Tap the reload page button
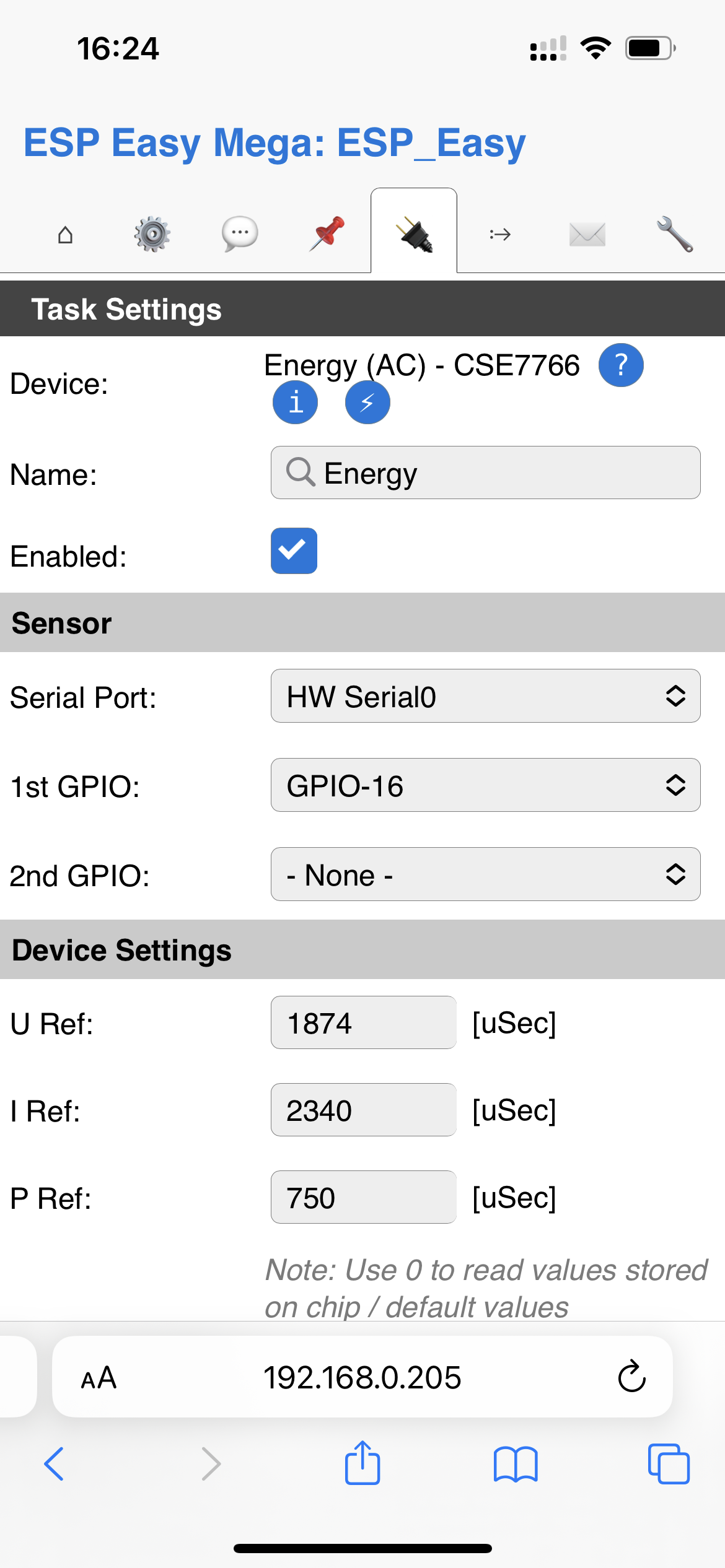The image size is (725, 1568). (631, 1378)
